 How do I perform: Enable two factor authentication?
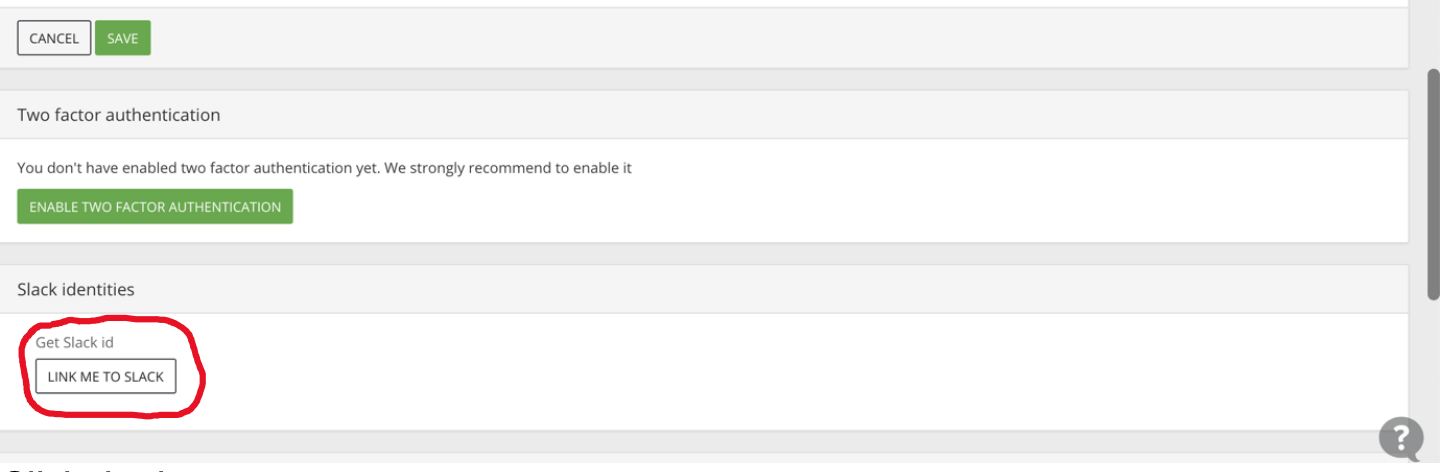click(x=155, y=207)
